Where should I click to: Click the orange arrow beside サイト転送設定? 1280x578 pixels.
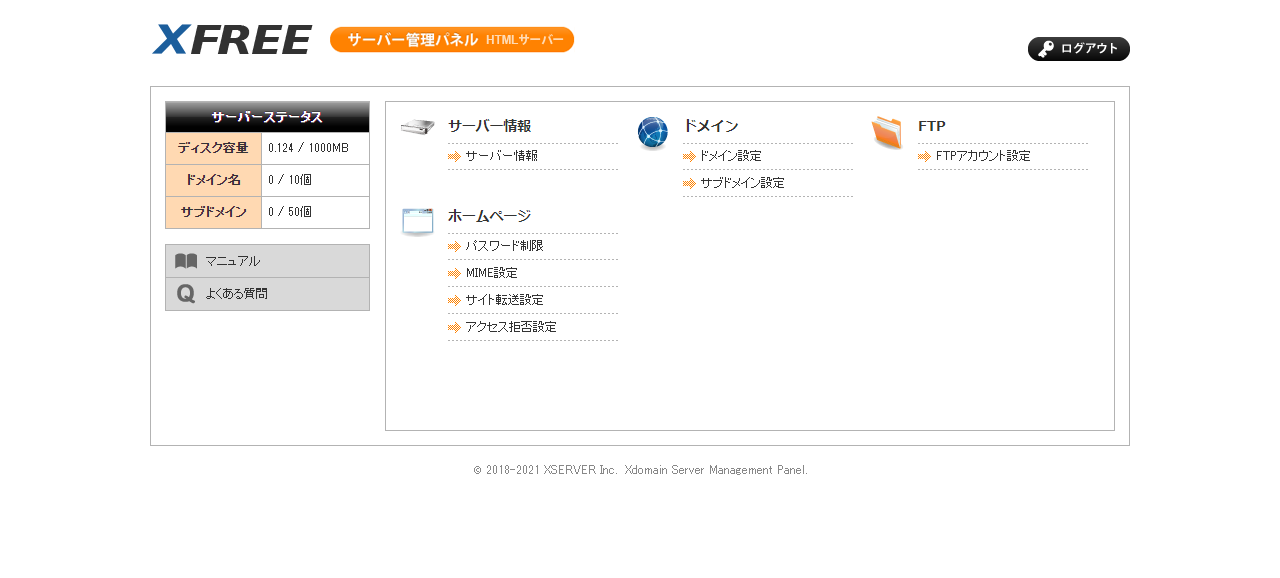pyautogui.click(x=454, y=301)
